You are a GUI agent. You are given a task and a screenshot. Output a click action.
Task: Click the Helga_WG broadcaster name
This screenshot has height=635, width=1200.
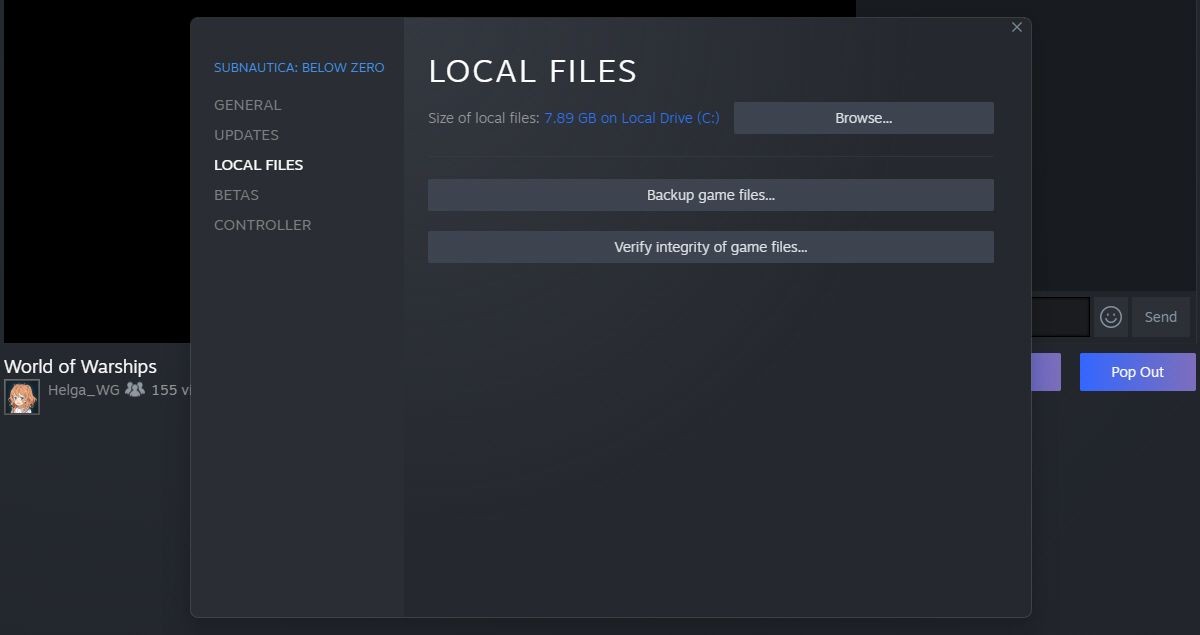[x=84, y=390]
